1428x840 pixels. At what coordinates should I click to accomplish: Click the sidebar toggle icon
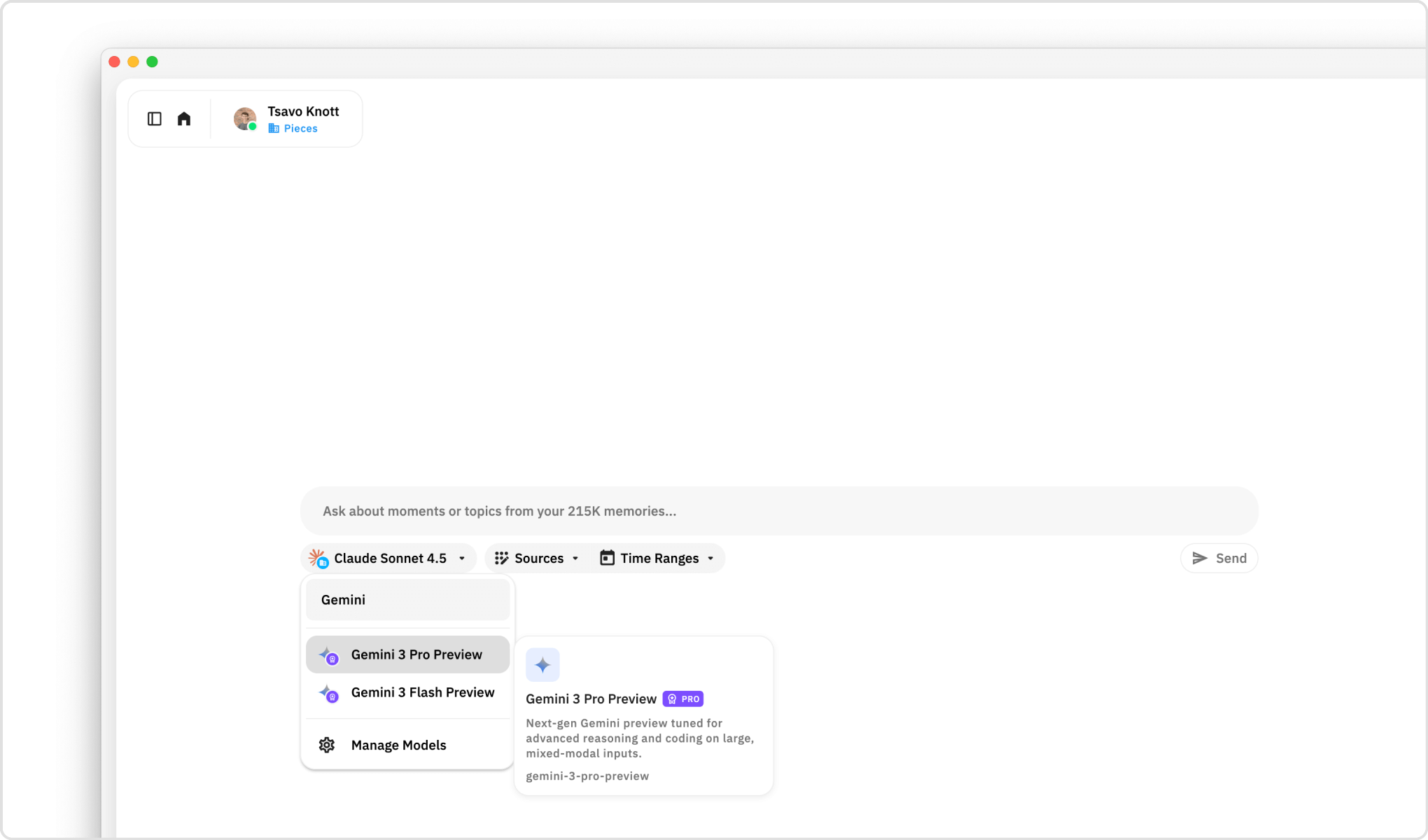click(154, 118)
